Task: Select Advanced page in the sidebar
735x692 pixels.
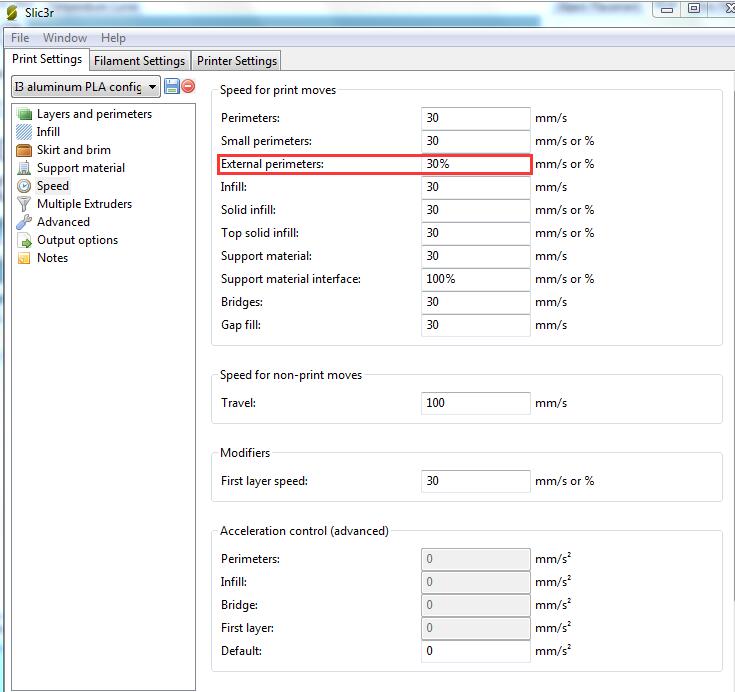Action: pos(63,222)
